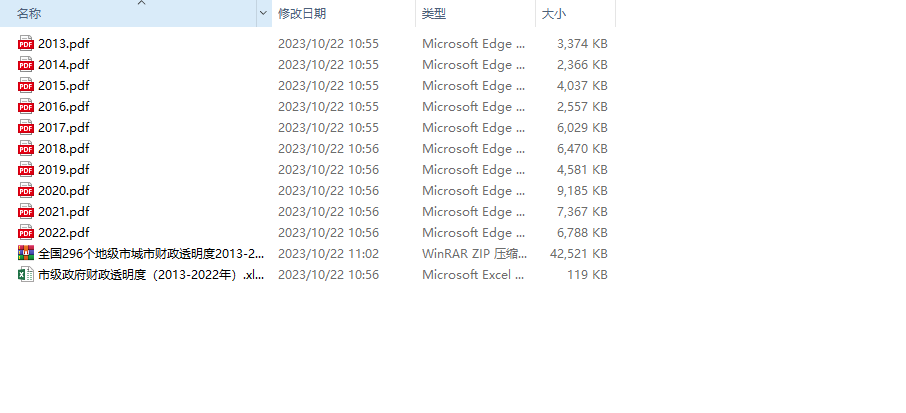Select the file named 2014.pdf

coord(64,64)
